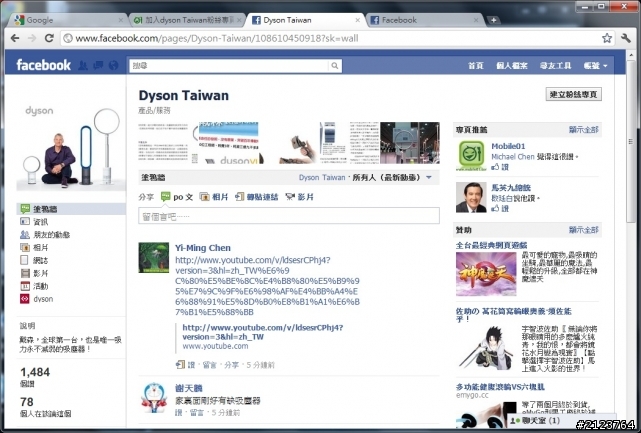Open new tab with plus button

(x=493, y=20)
